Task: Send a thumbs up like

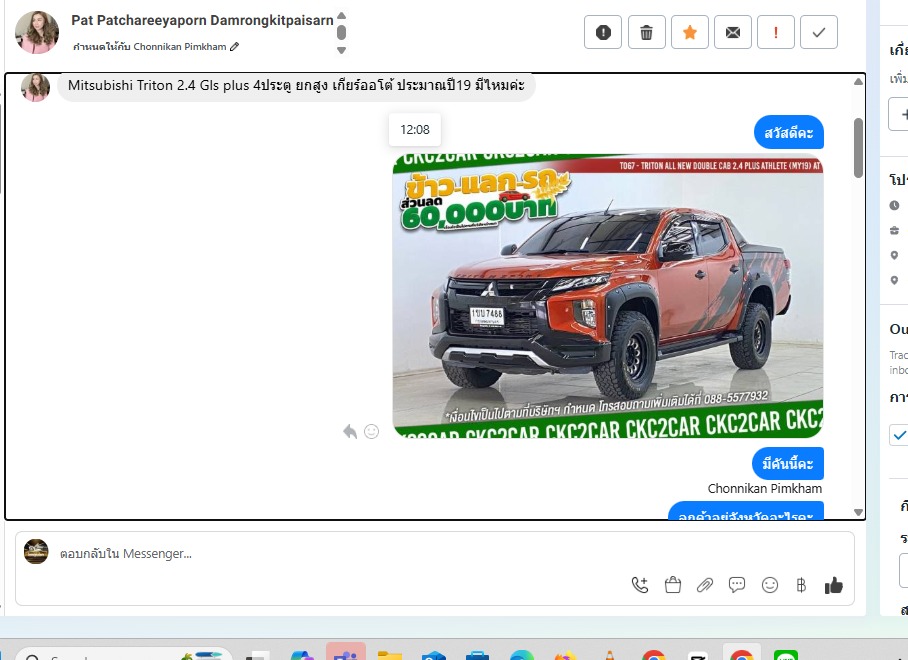Action: point(834,585)
